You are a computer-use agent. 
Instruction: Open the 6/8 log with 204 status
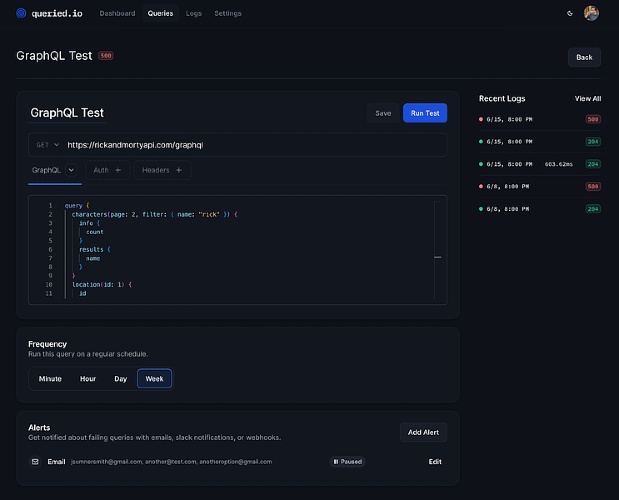tap(540, 209)
